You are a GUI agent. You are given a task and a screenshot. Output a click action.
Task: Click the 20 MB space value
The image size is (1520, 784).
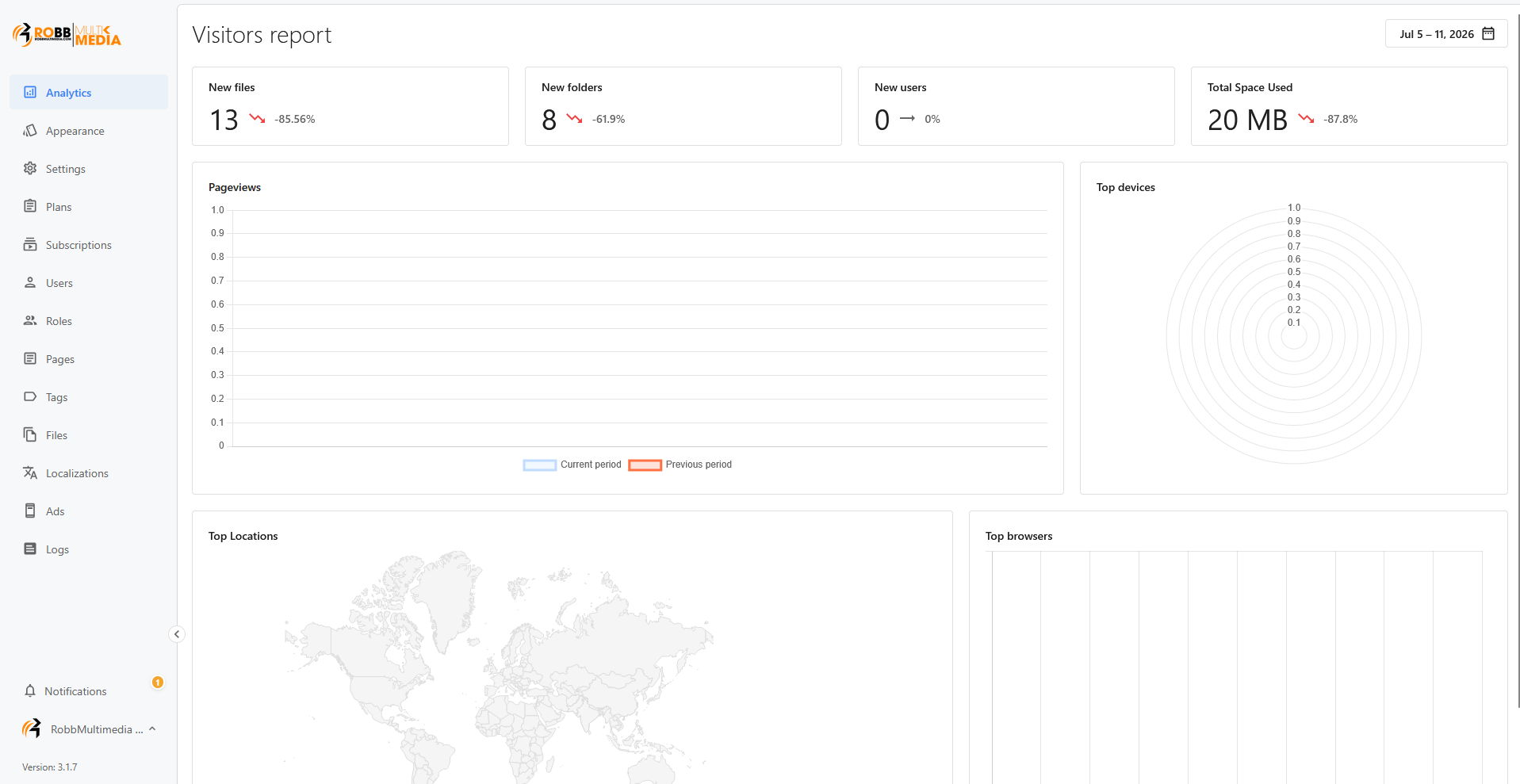pos(1247,120)
